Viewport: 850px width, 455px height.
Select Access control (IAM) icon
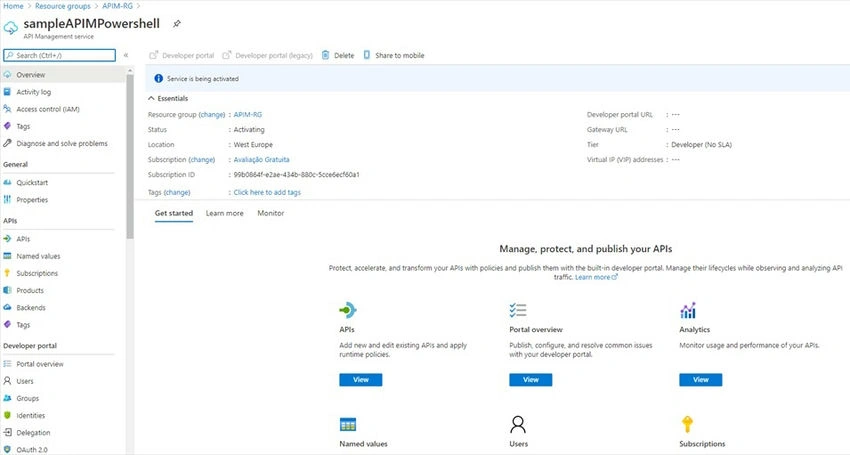pos(7,109)
